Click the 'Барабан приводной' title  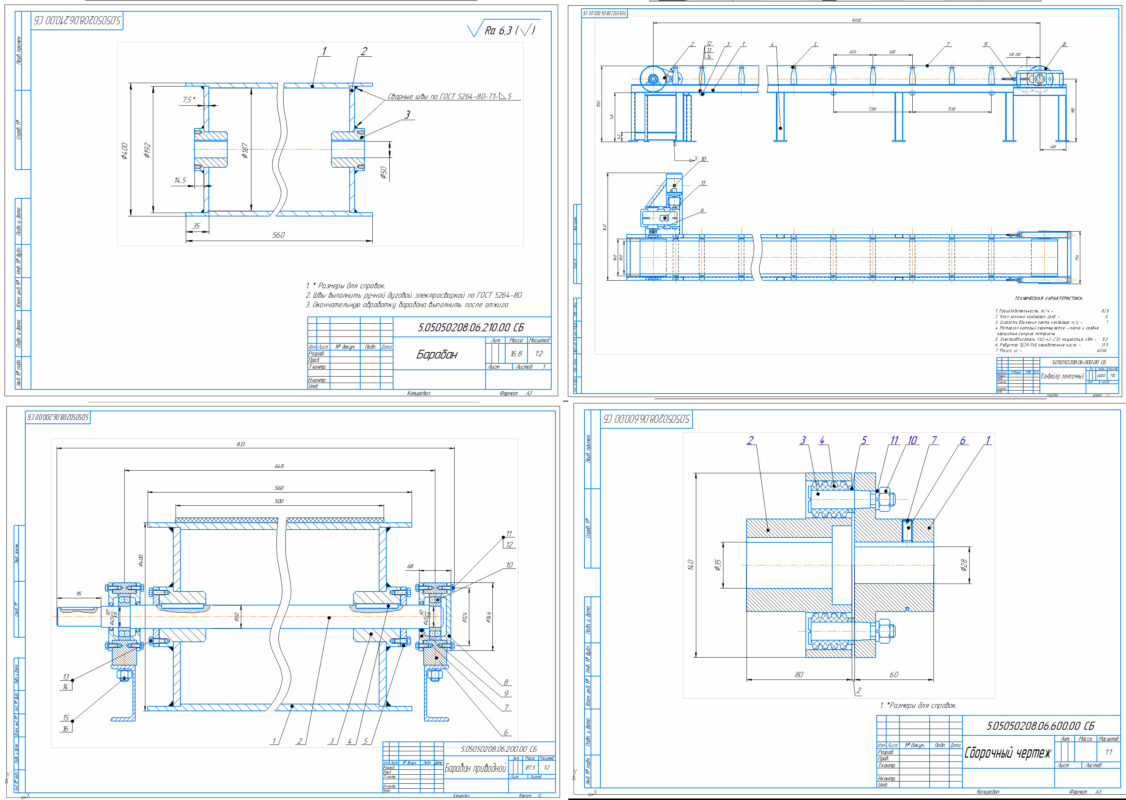point(475,768)
